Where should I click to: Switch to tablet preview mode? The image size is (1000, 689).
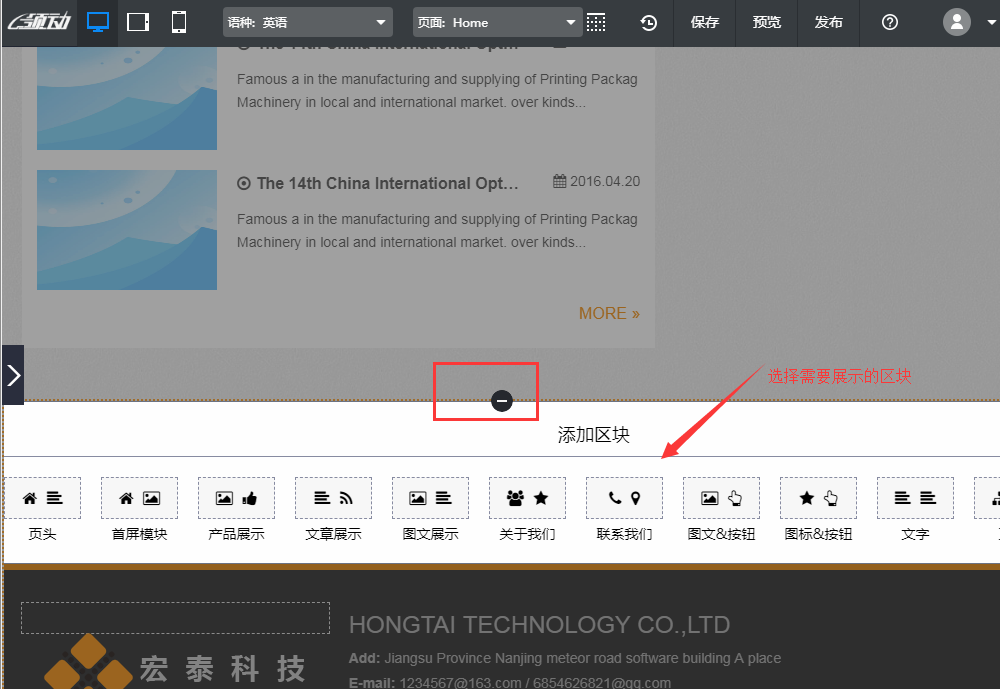coord(138,22)
